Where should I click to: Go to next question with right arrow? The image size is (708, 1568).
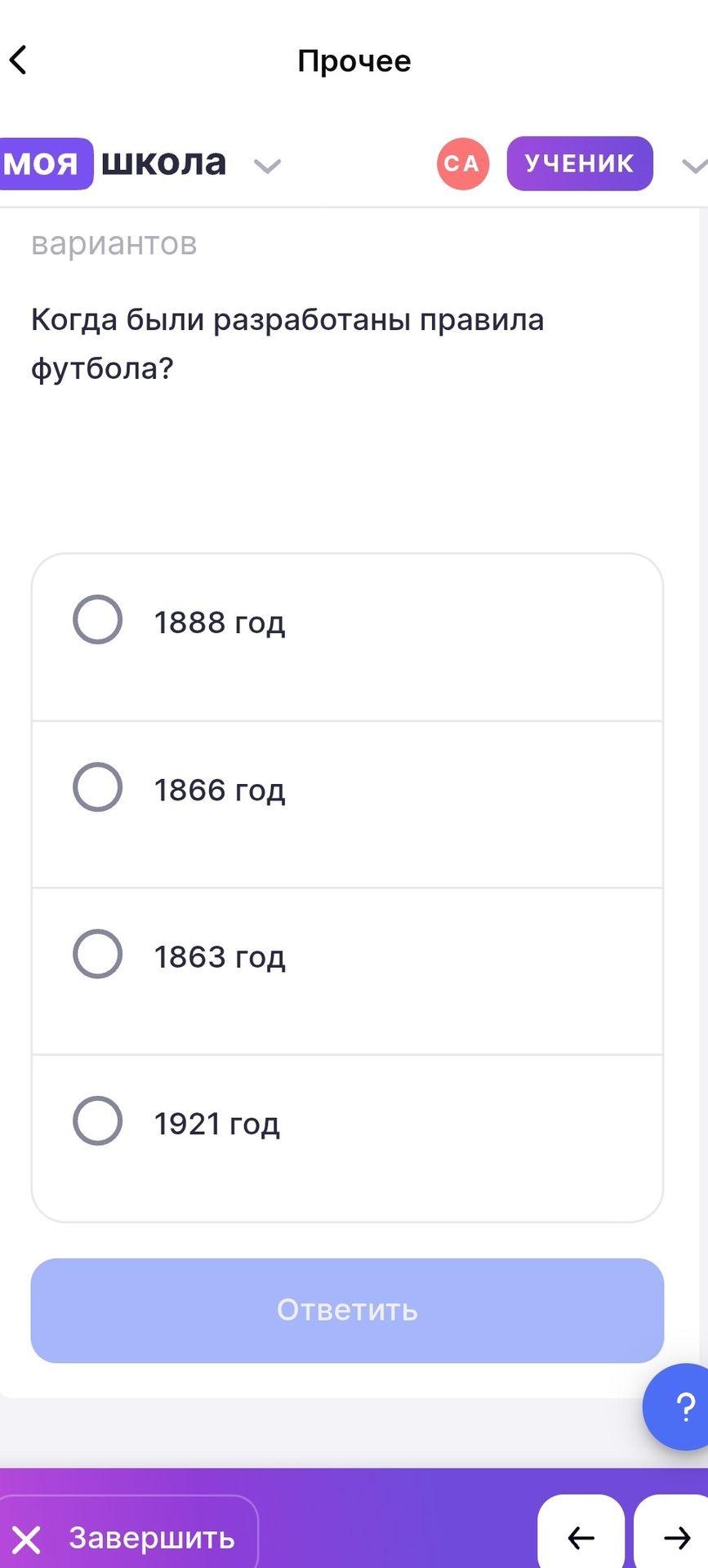pos(675,1538)
